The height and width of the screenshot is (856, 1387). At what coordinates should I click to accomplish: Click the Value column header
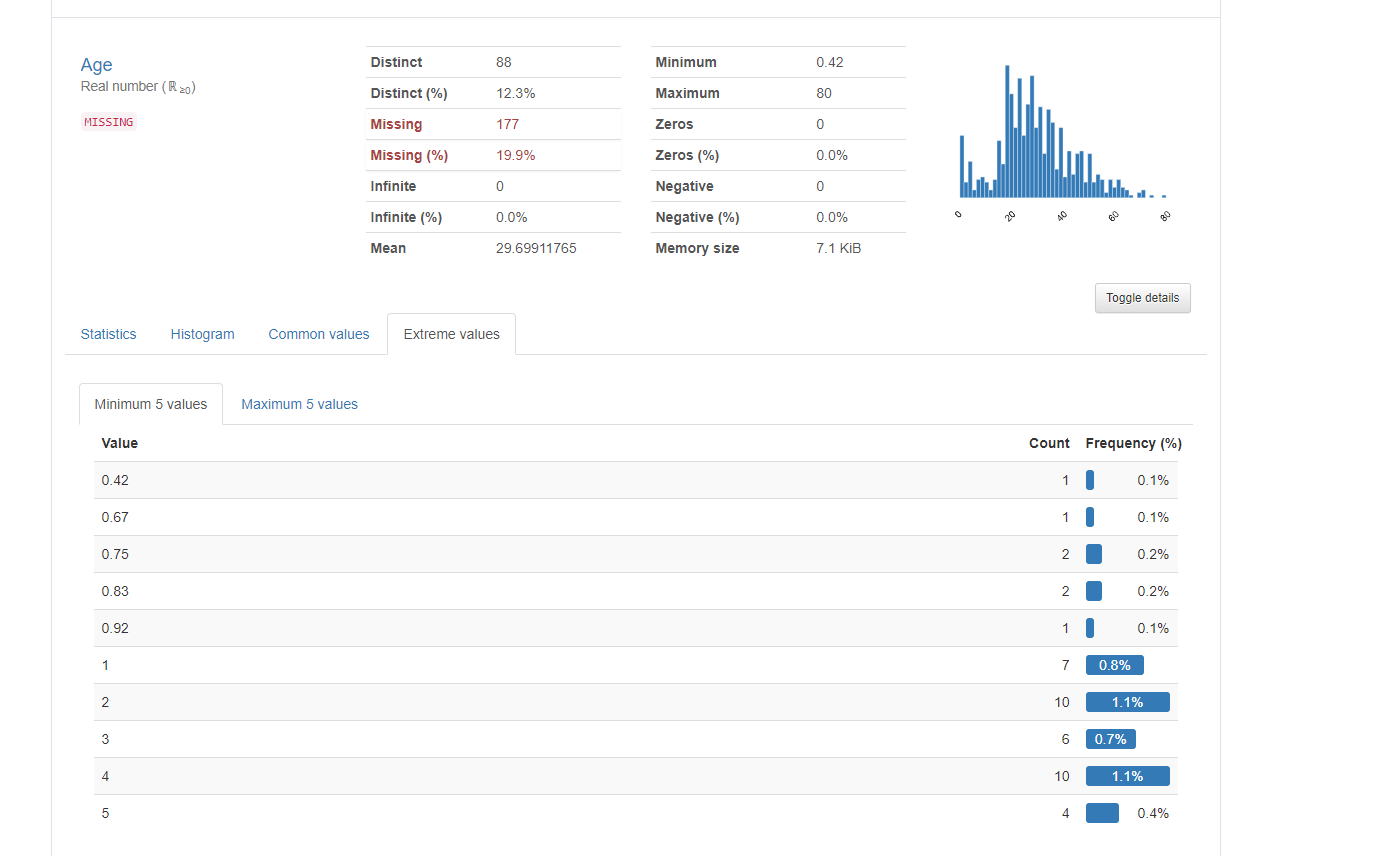coord(120,443)
